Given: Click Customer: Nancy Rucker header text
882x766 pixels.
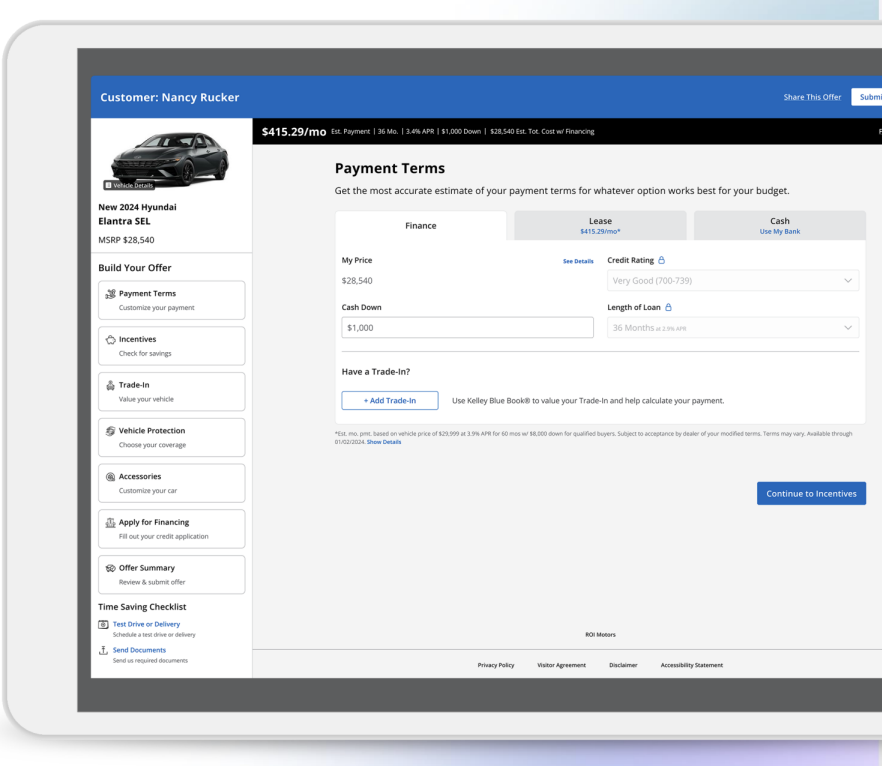Looking at the screenshot, I should [x=169, y=97].
